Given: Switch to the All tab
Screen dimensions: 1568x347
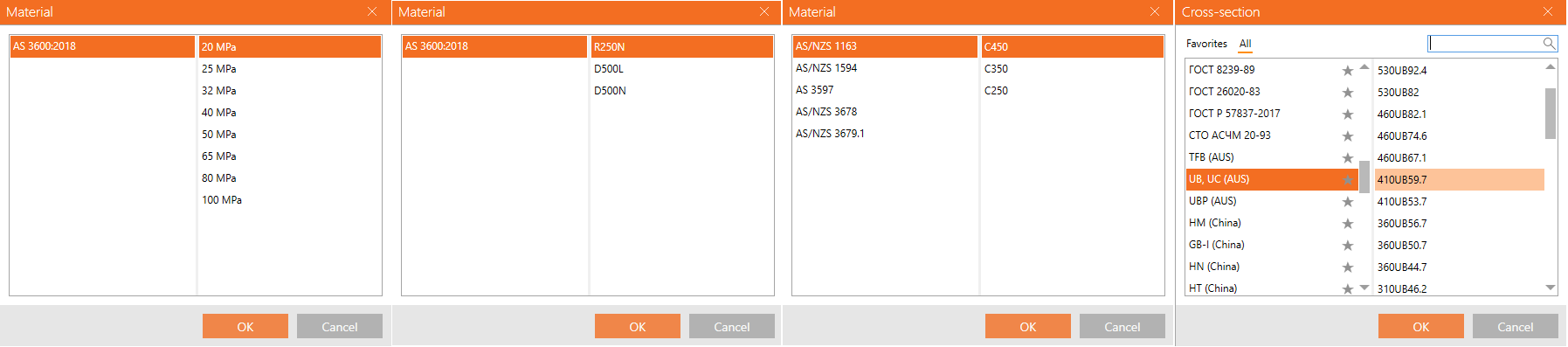Looking at the screenshot, I should pyautogui.click(x=1245, y=44).
